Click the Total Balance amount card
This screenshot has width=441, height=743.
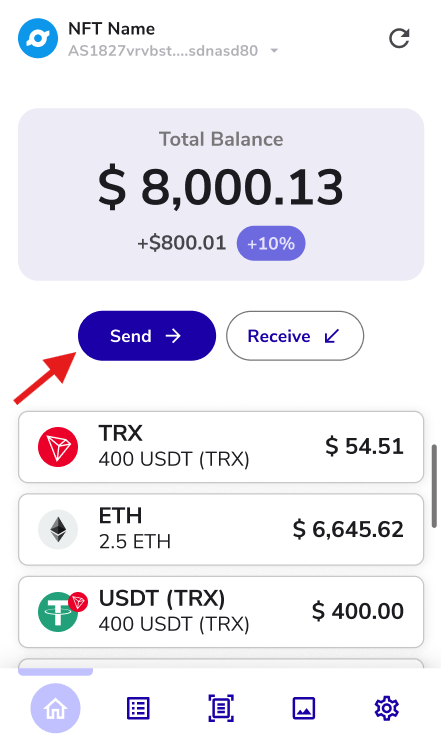pos(221,194)
